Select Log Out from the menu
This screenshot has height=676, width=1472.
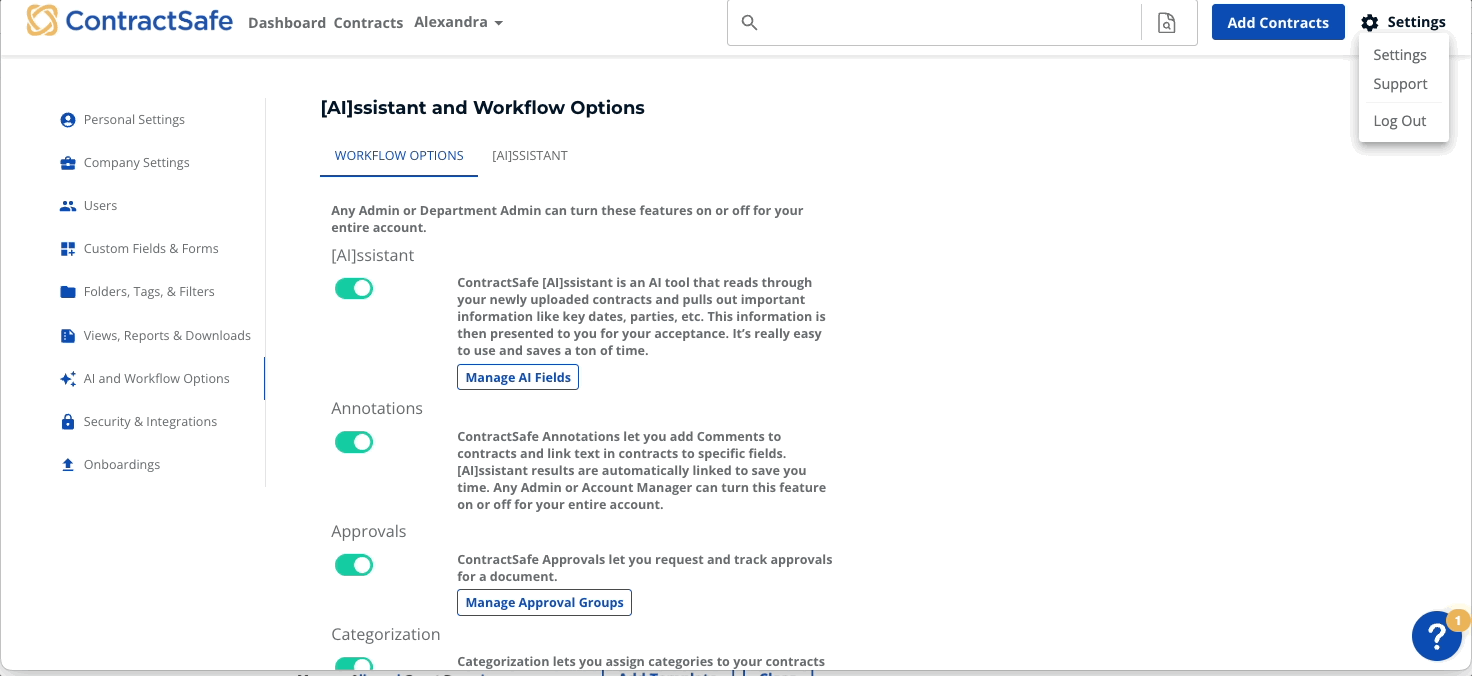[x=1400, y=120]
